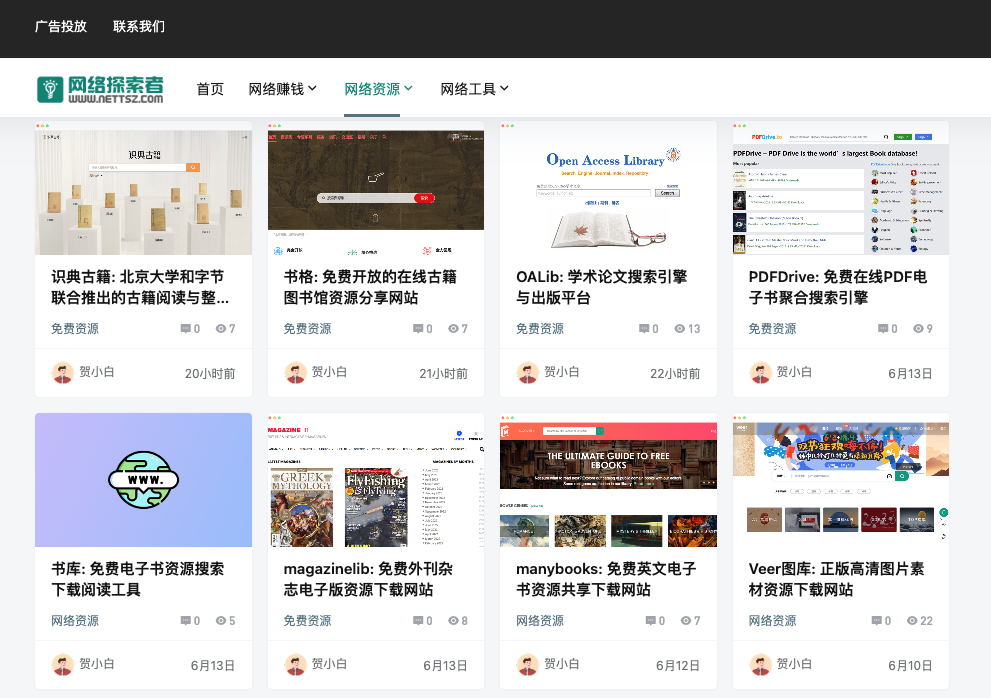Open the magazinelib article thumbnail
Screen dimensions: 991x698
[376, 480]
